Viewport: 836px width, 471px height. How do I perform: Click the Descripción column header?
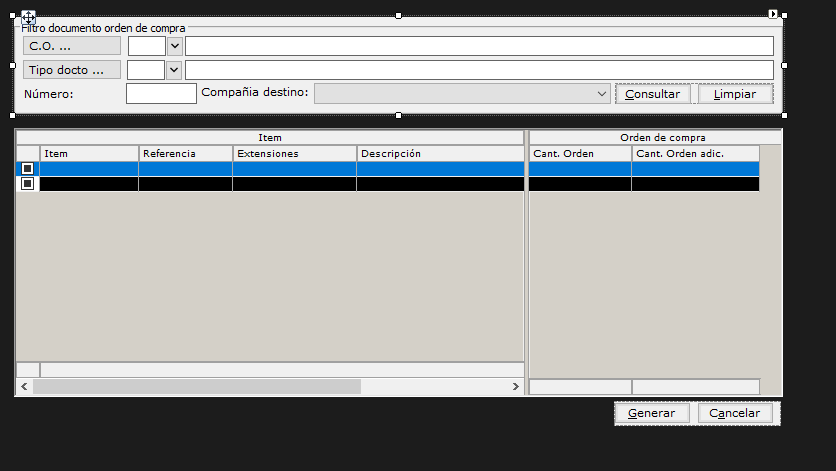pyautogui.click(x=440, y=154)
